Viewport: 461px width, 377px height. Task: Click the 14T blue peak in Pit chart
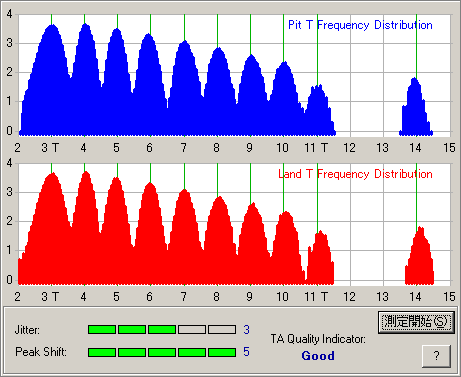[416, 107]
